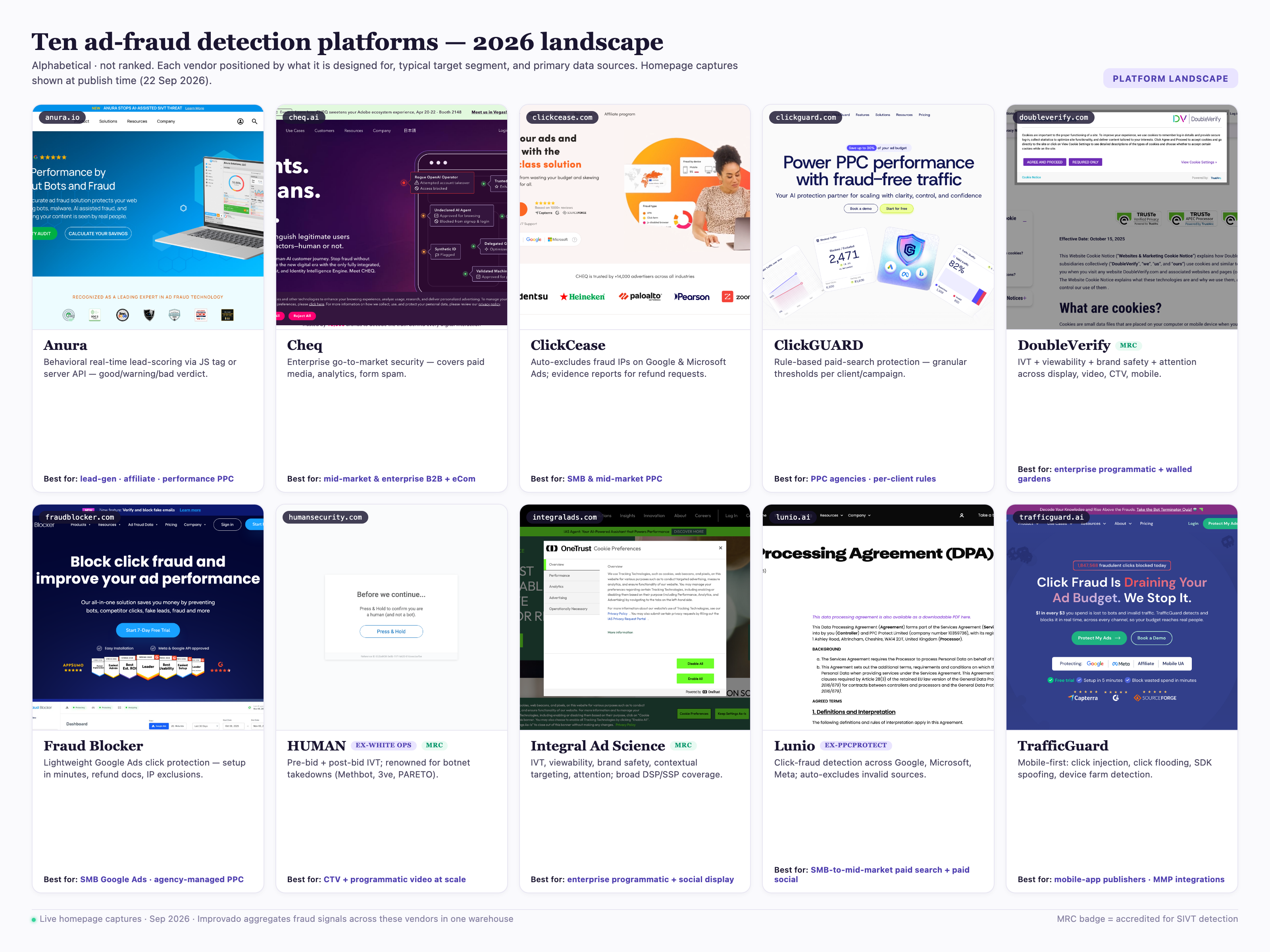Click the Capterra logo on TrafficGuard
1270x952 pixels.
point(1083,698)
